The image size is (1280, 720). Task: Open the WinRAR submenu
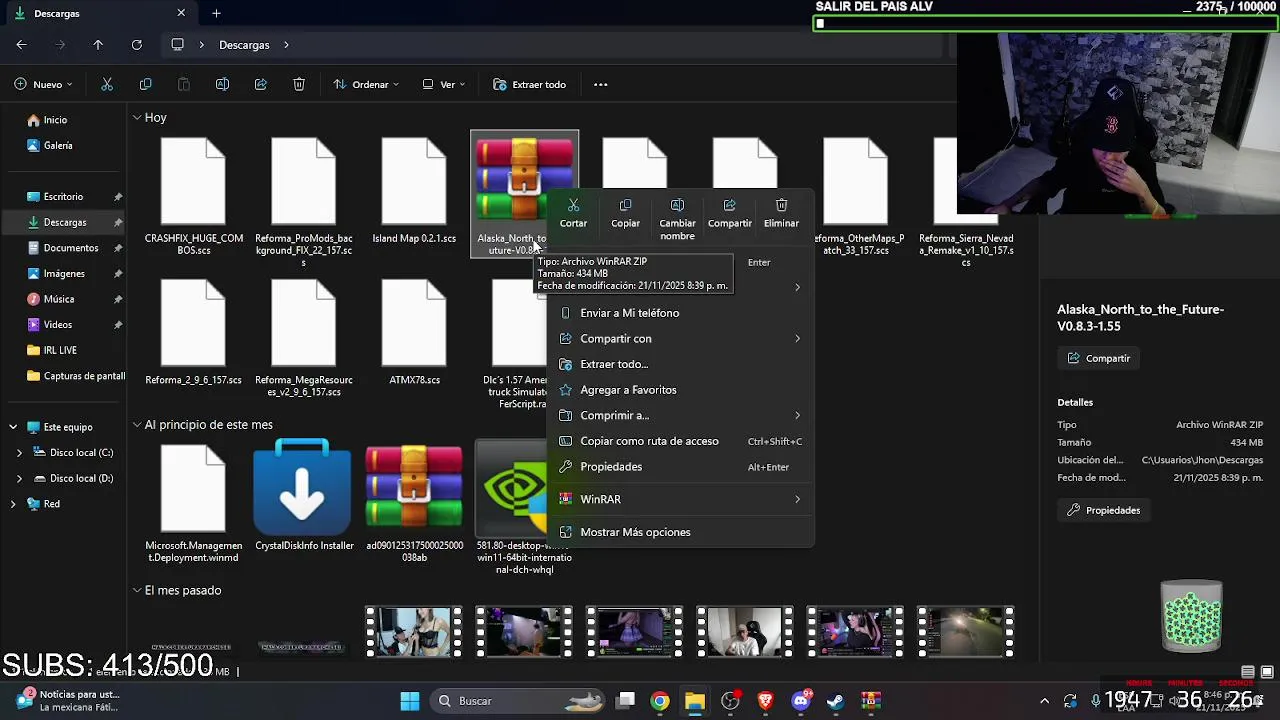[x=681, y=499]
